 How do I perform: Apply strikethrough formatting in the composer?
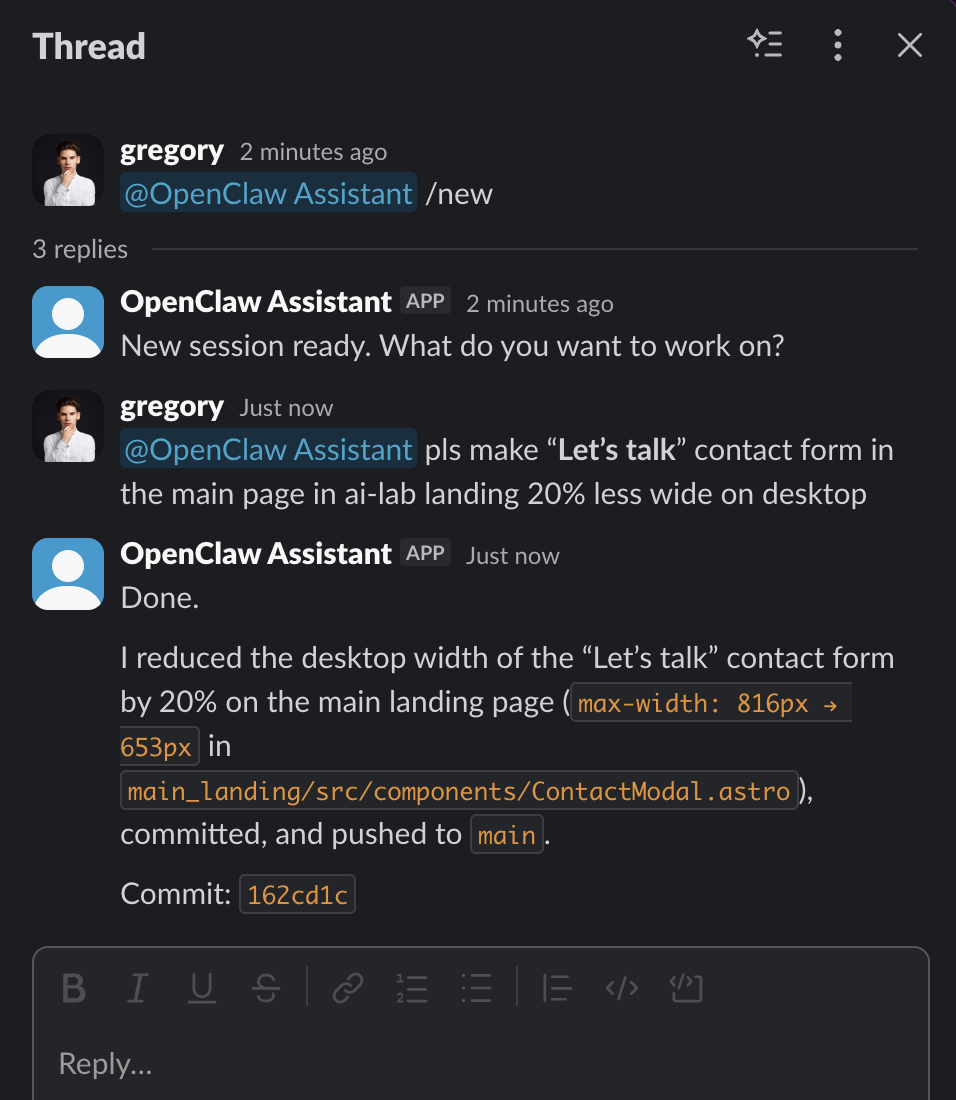point(266,989)
